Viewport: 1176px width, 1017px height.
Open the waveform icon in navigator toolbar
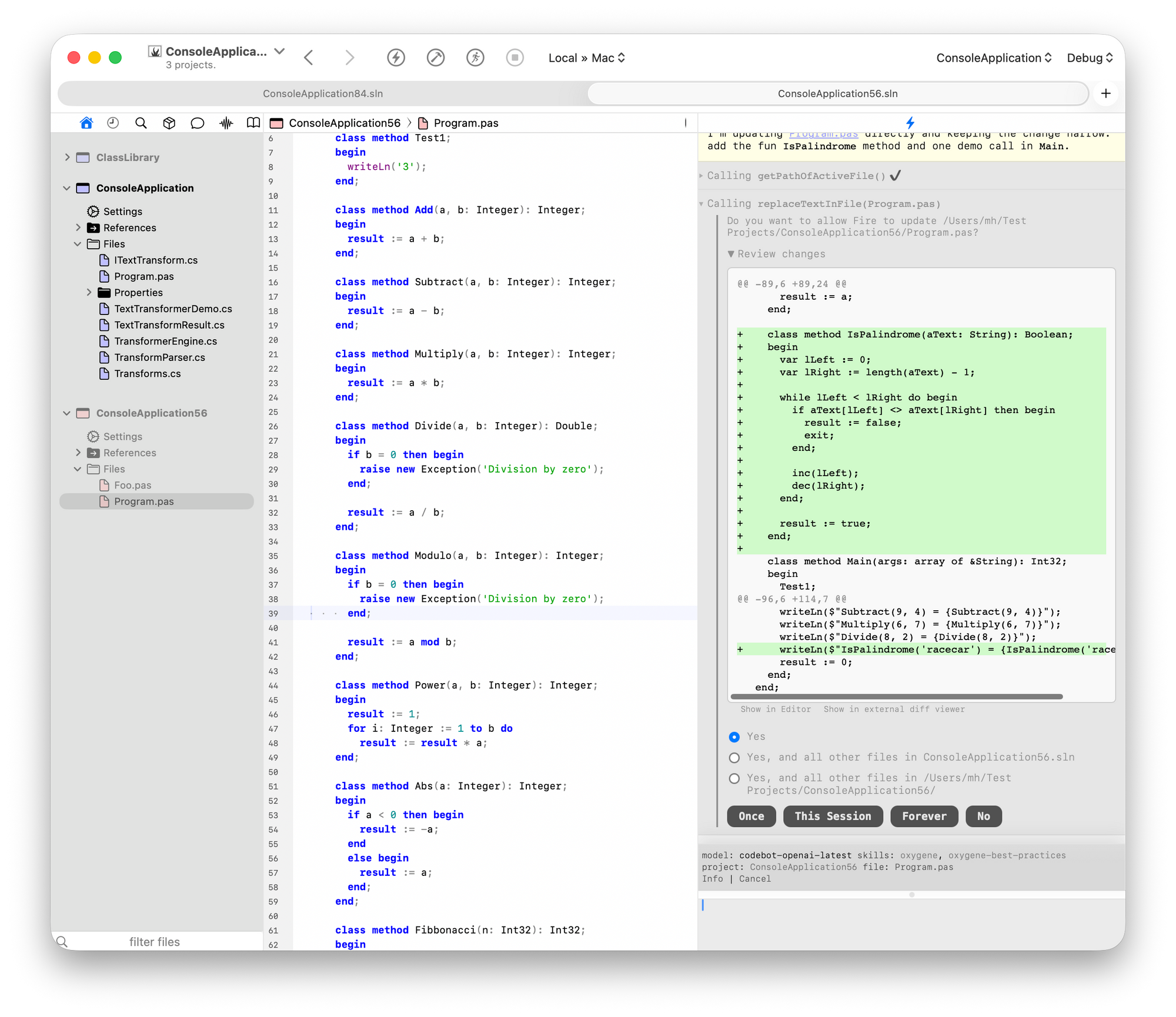click(x=226, y=123)
